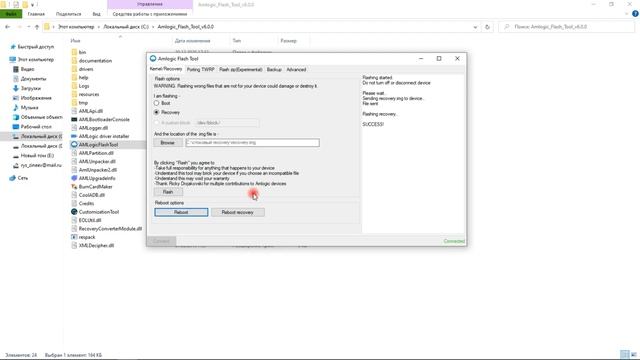640x360 pixels.
Task: Click the Reboot recovery button
Action: click(x=238, y=212)
